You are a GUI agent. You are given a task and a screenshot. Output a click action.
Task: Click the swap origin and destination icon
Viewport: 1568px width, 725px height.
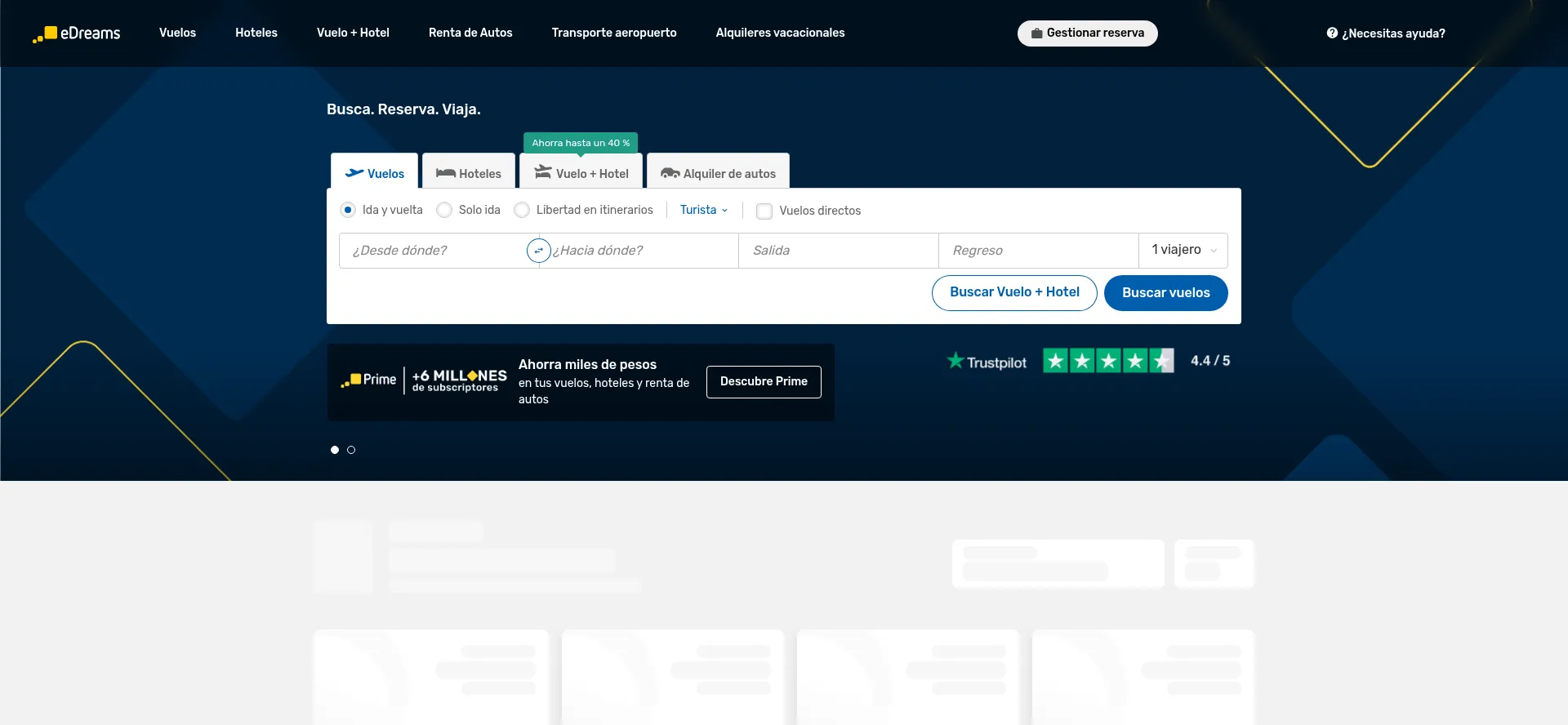tap(538, 251)
